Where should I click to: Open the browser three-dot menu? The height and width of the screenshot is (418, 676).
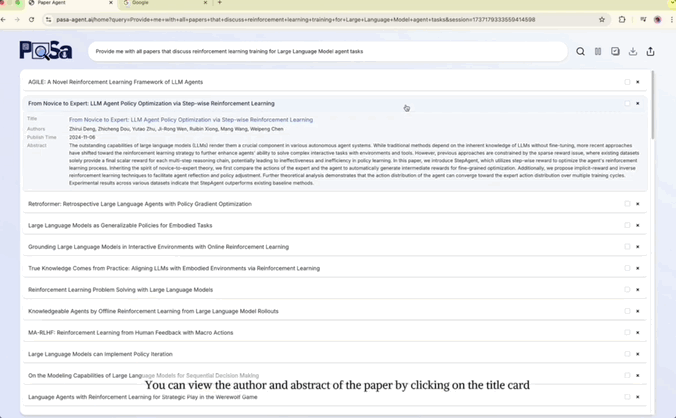pos(672,19)
